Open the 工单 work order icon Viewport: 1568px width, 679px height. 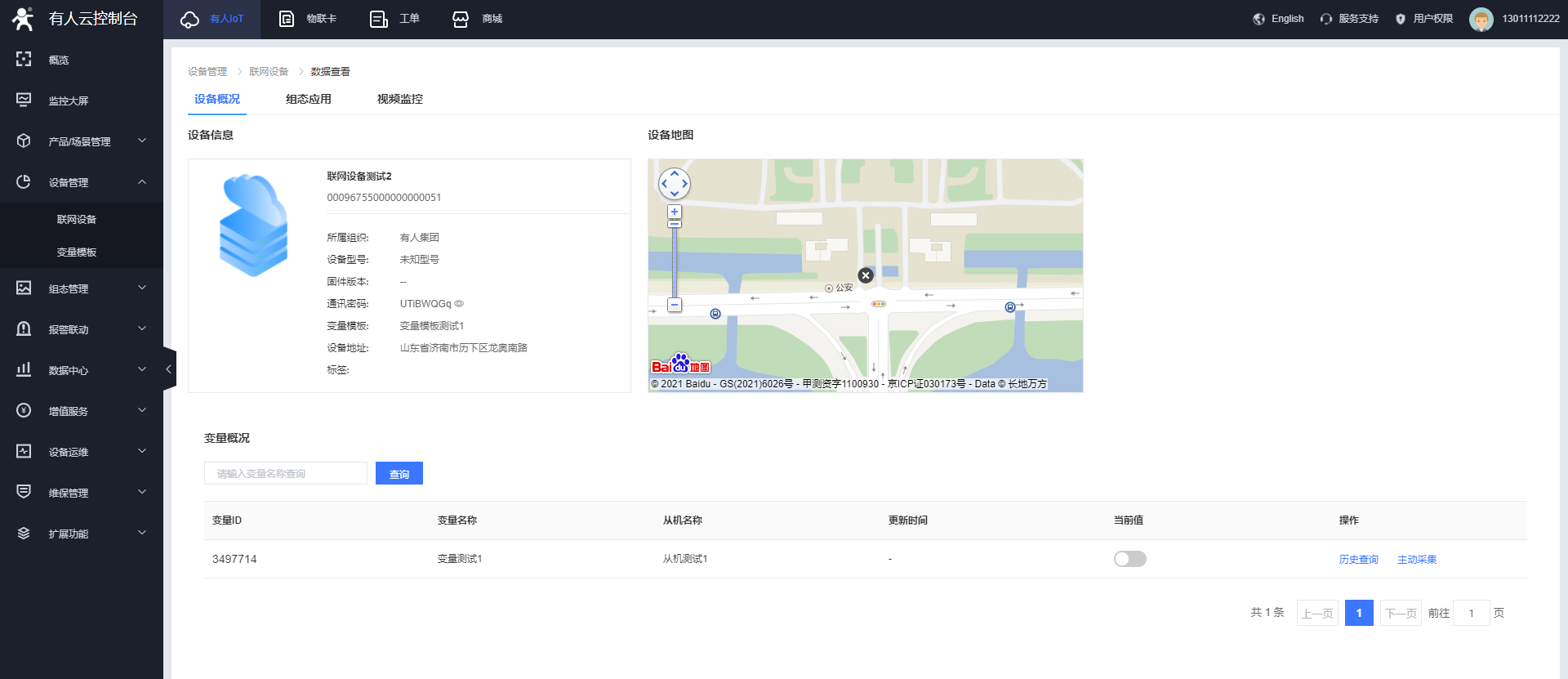(378, 19)
